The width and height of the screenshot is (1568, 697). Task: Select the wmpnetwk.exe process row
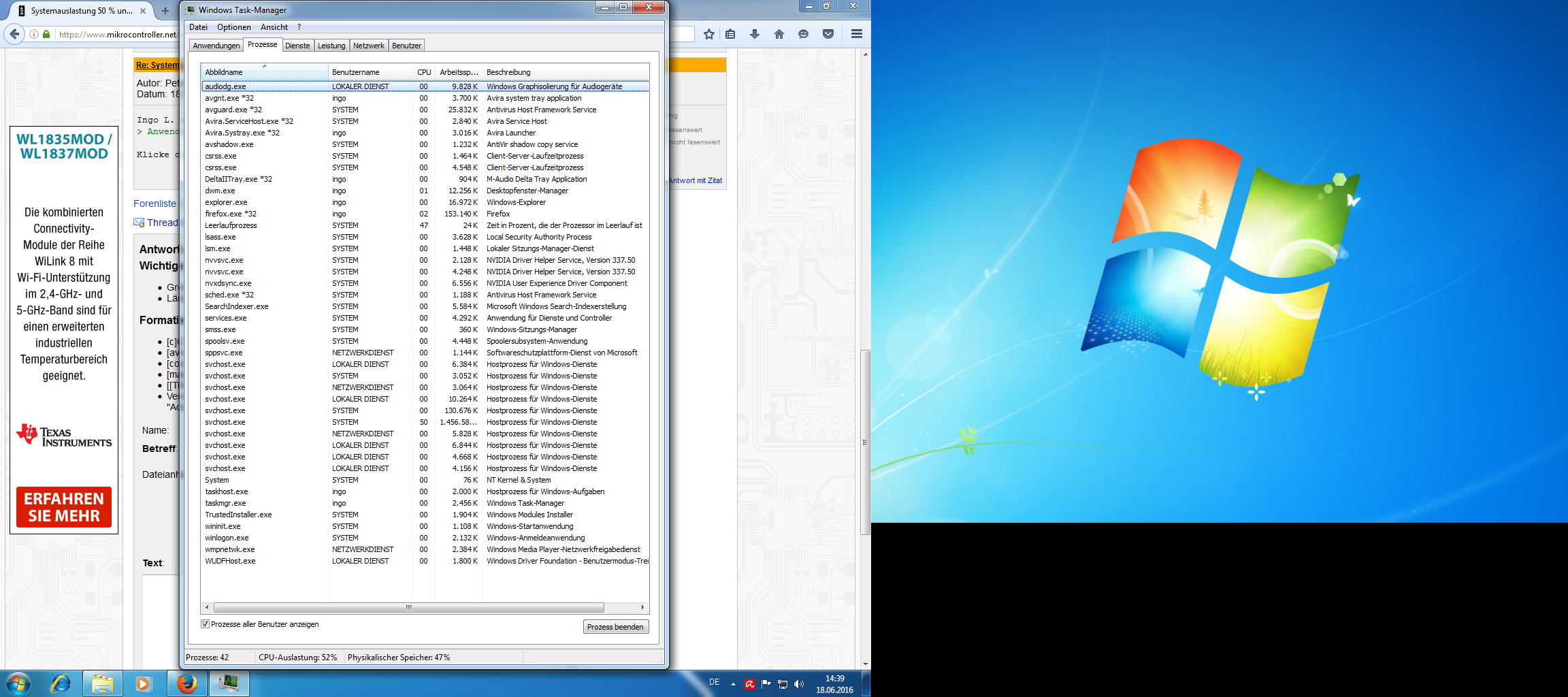pos(425,549)
